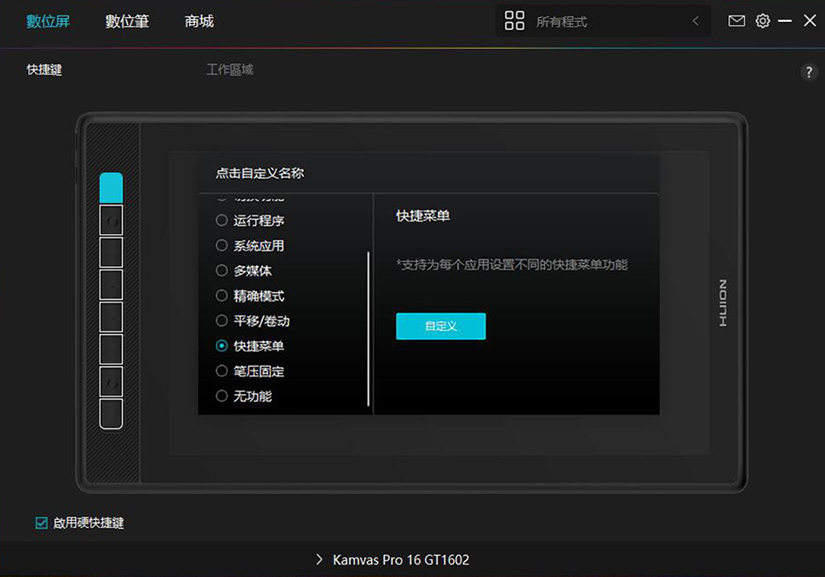Click the 自定义 button
Screen dimensions: 825x577
point(441,326)
